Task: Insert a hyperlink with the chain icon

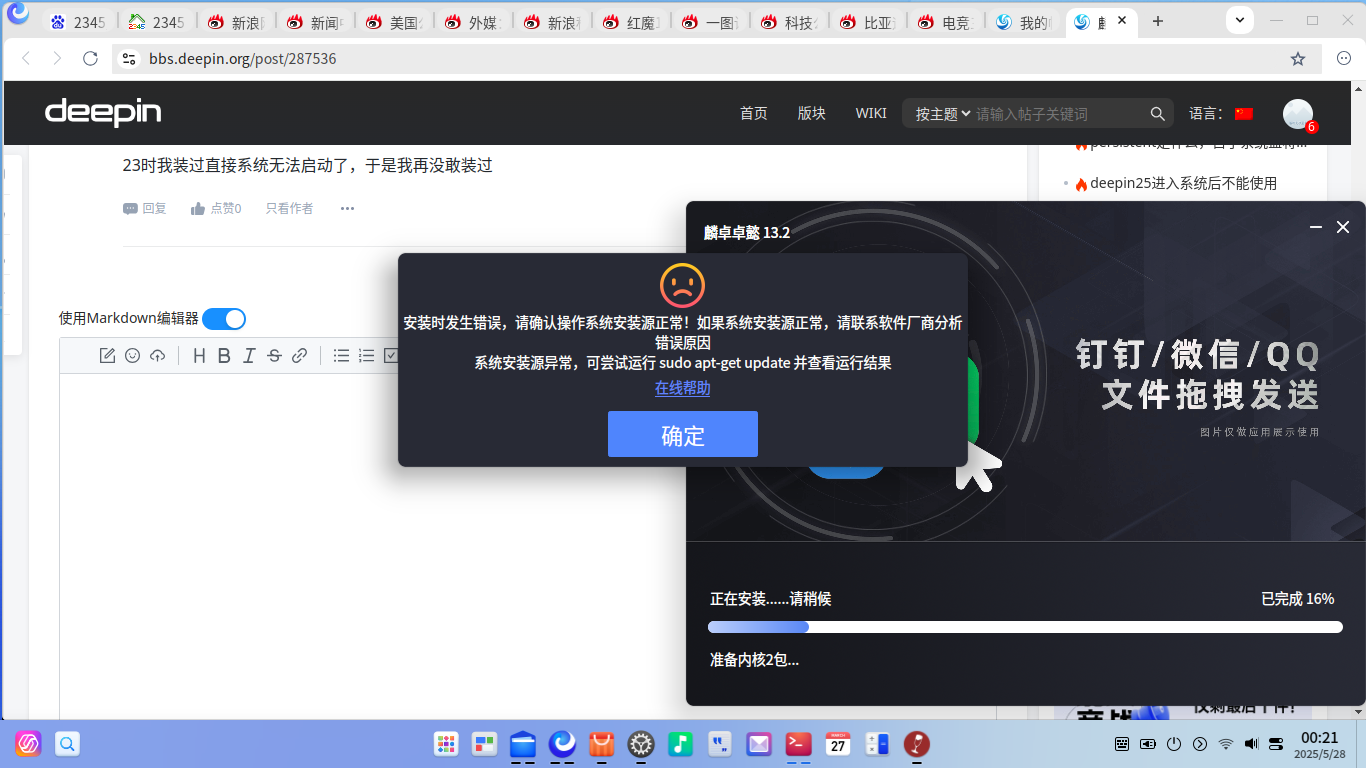Action: [299, 355]
